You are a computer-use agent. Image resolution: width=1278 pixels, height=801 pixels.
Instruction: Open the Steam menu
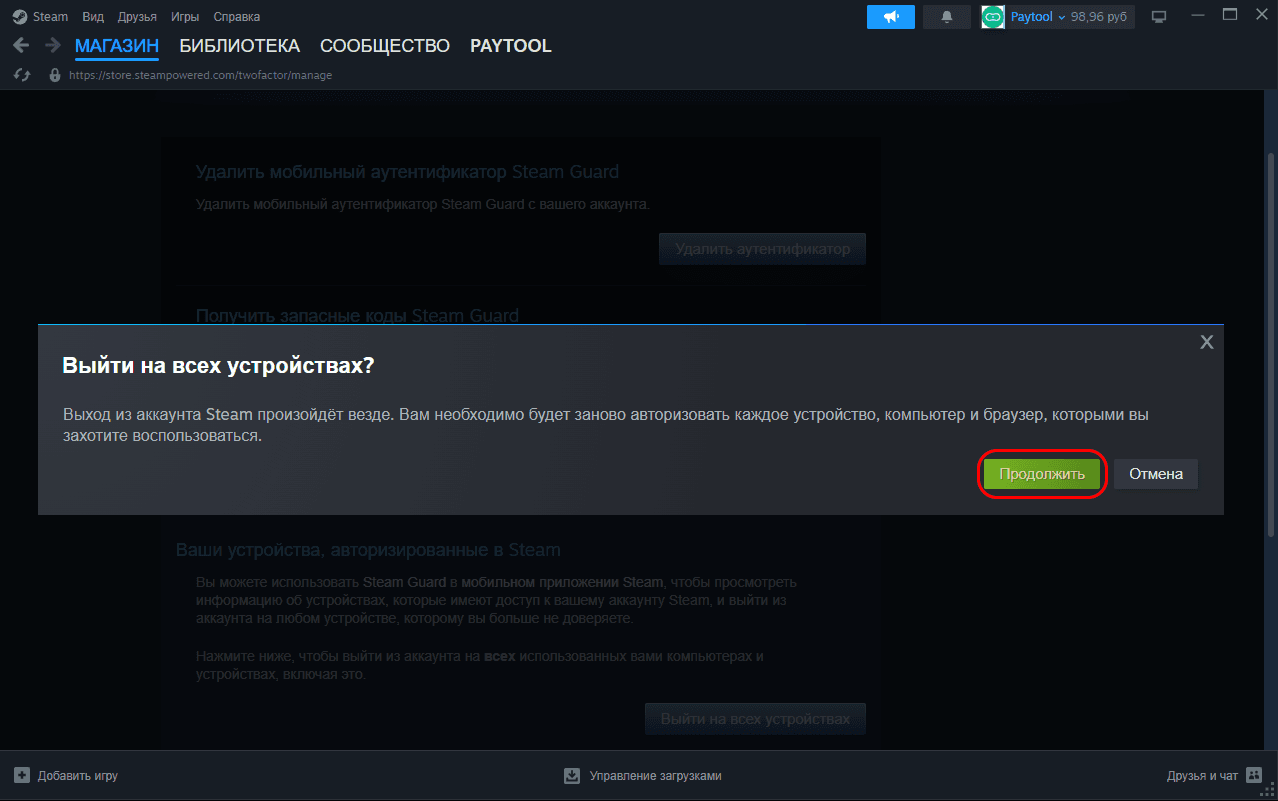[x=50, y=17]
